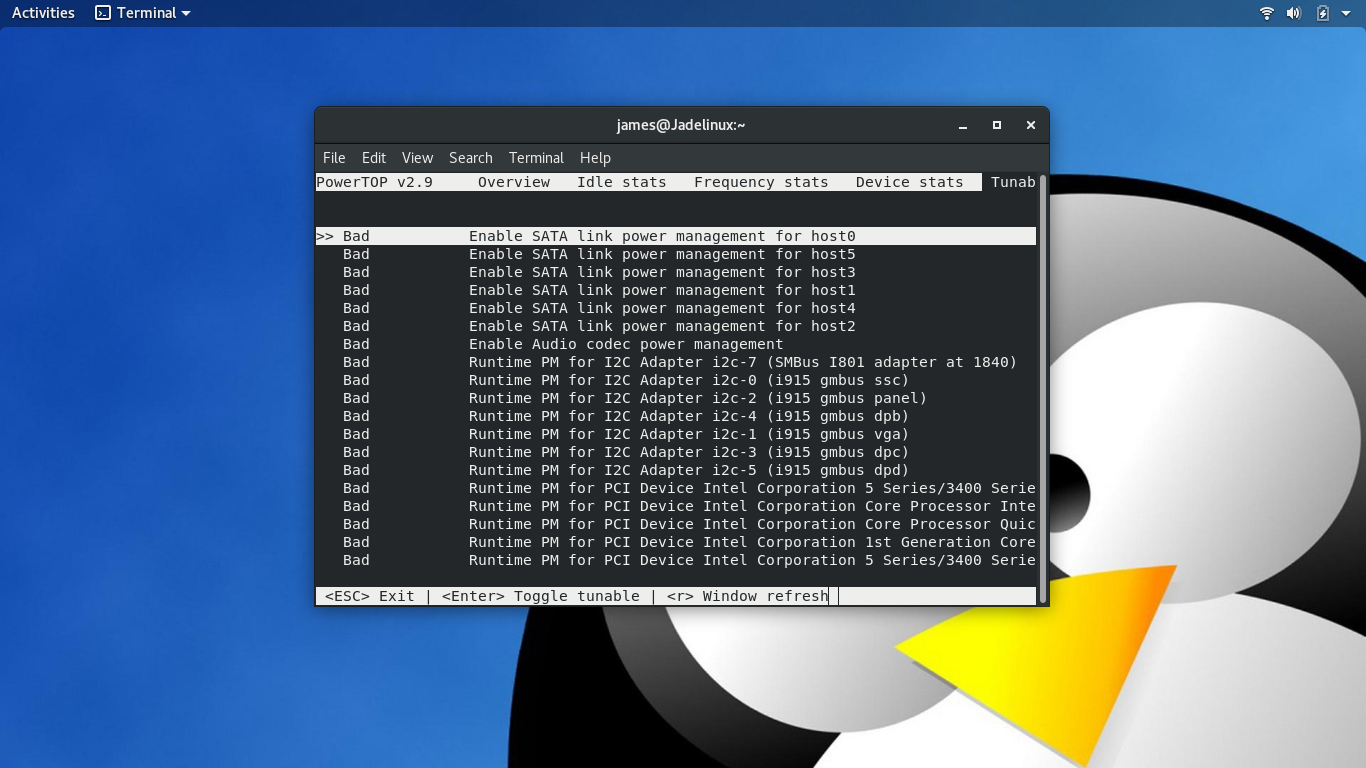1366x768 pixels.
Task: Open the Terminal menu in the menu bar
Action: pos(536,158)
